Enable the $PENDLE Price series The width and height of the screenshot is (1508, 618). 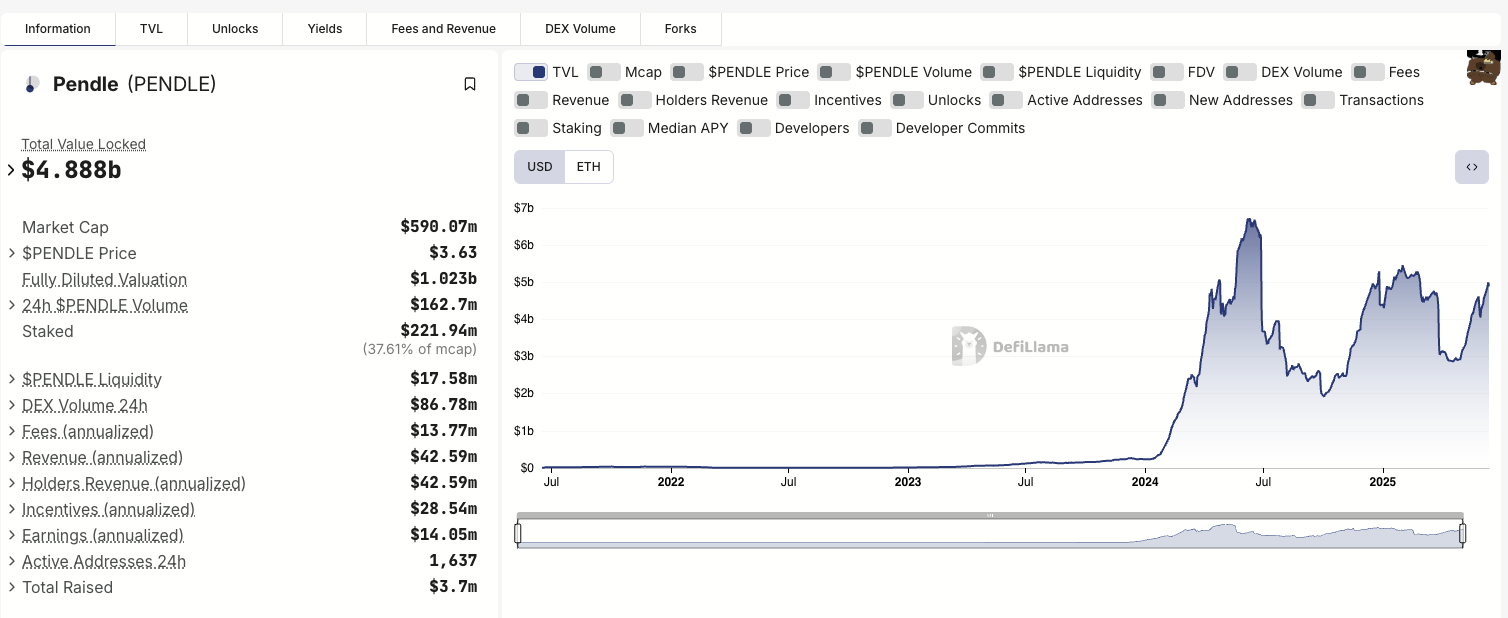tap(687, 72)
